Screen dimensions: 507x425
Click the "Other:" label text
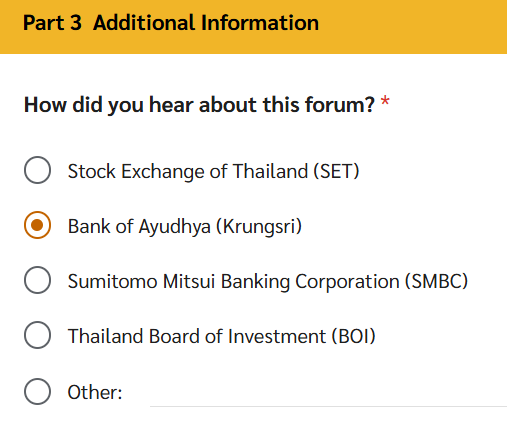(x=95, y=392)
